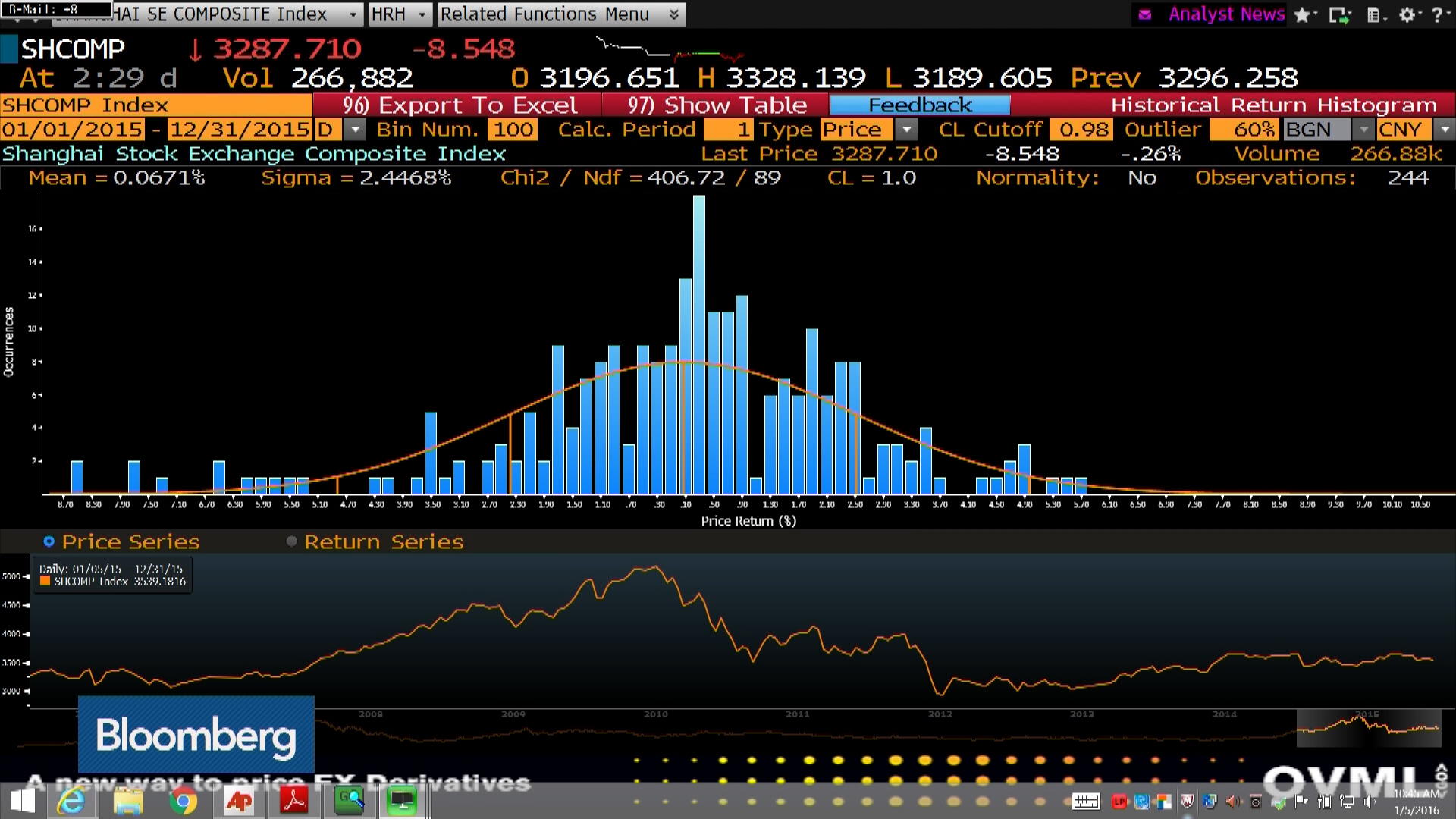1456x819 pixels.
Task: Select the Price Series radio button
Action: [49, 541]
